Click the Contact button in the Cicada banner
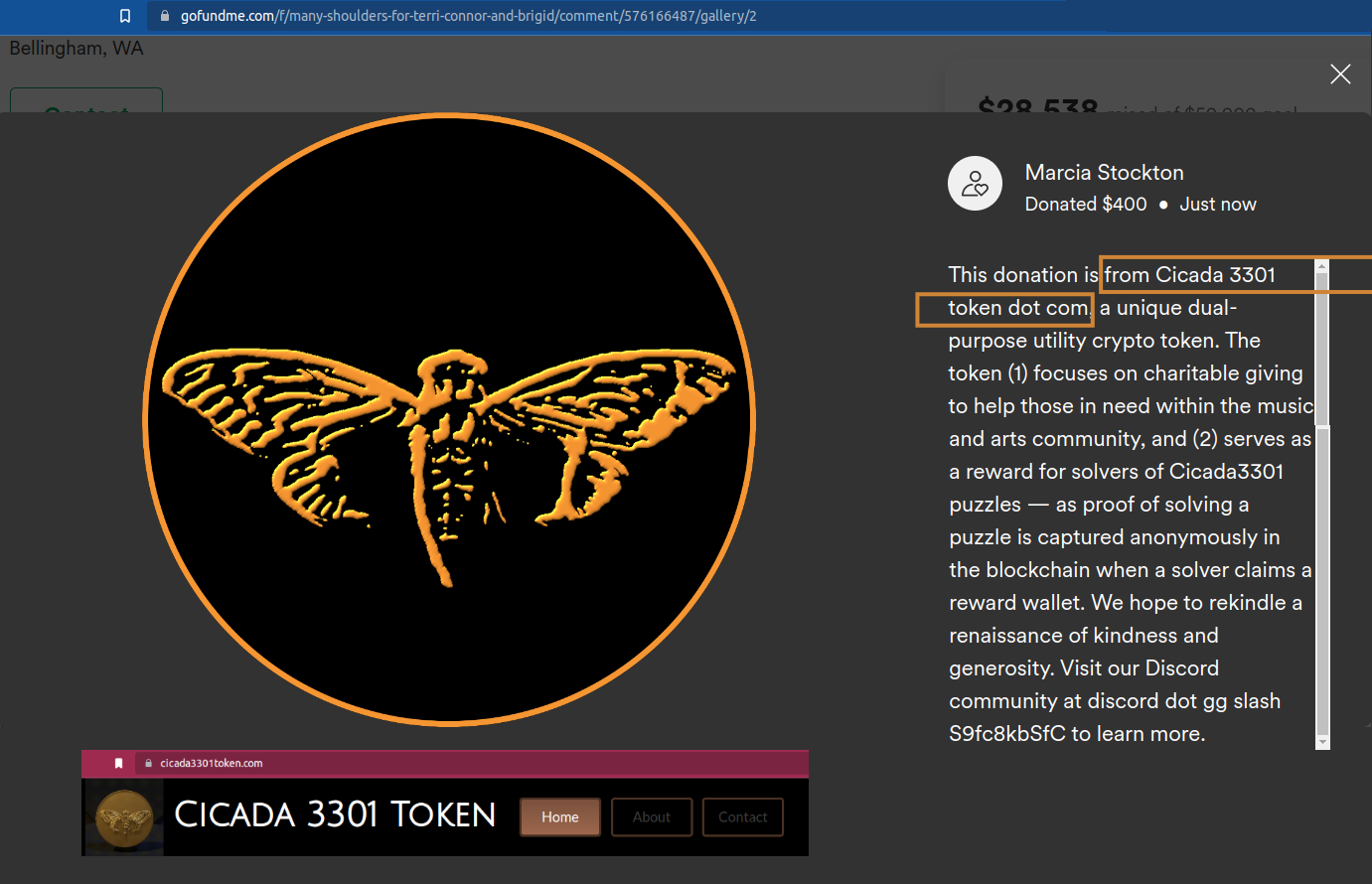This screenshot has width=1372, height=884. point(743,816)
